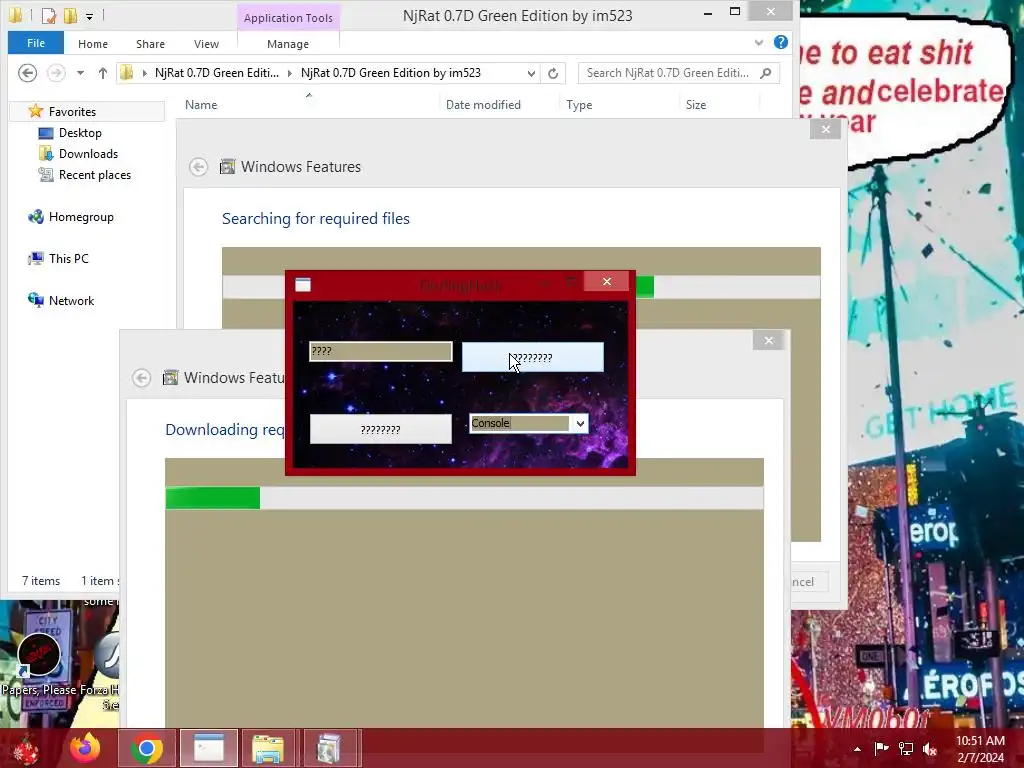Click the folder icon in the address bar
The image size is (1024, 768).
pos(127,73)
